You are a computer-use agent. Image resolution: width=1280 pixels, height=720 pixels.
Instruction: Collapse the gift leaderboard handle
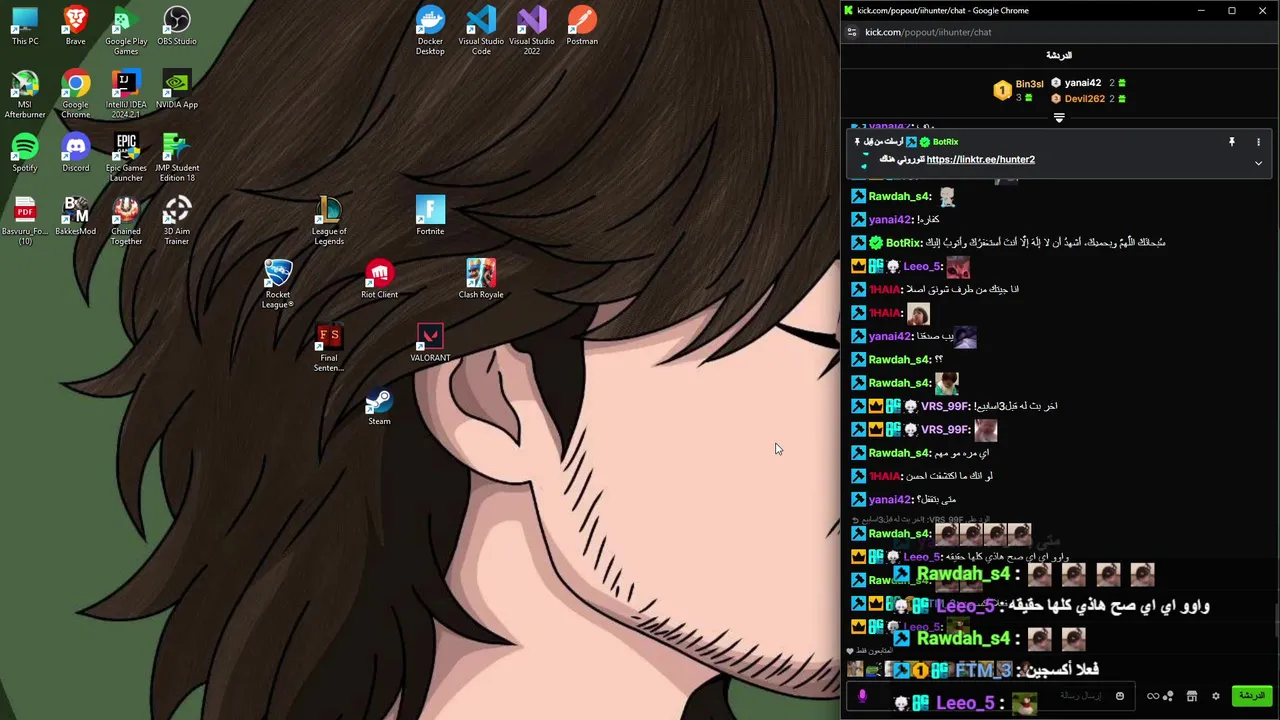(x=1059, y=118)
